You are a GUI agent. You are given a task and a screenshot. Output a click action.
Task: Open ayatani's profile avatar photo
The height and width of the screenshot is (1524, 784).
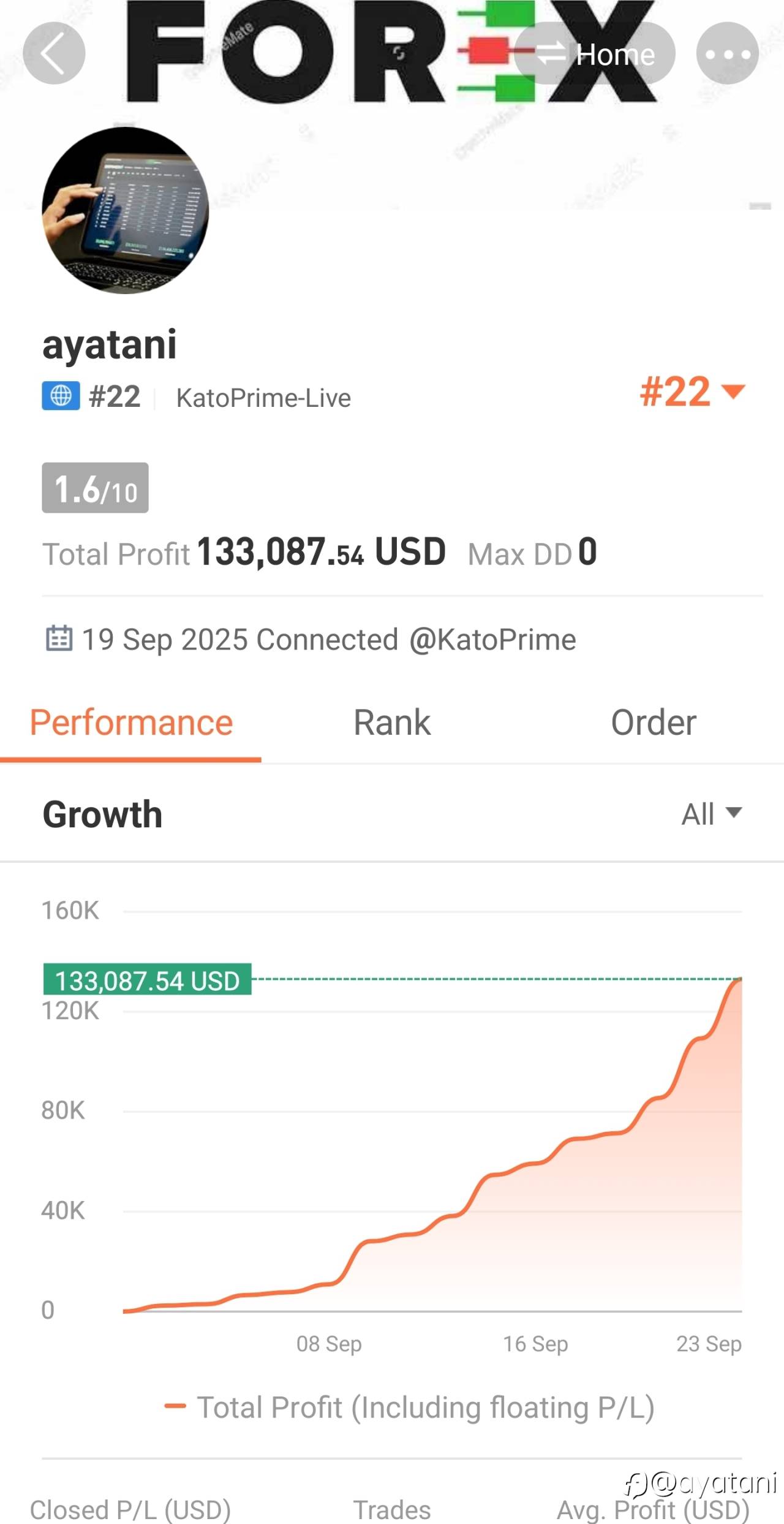126,210
